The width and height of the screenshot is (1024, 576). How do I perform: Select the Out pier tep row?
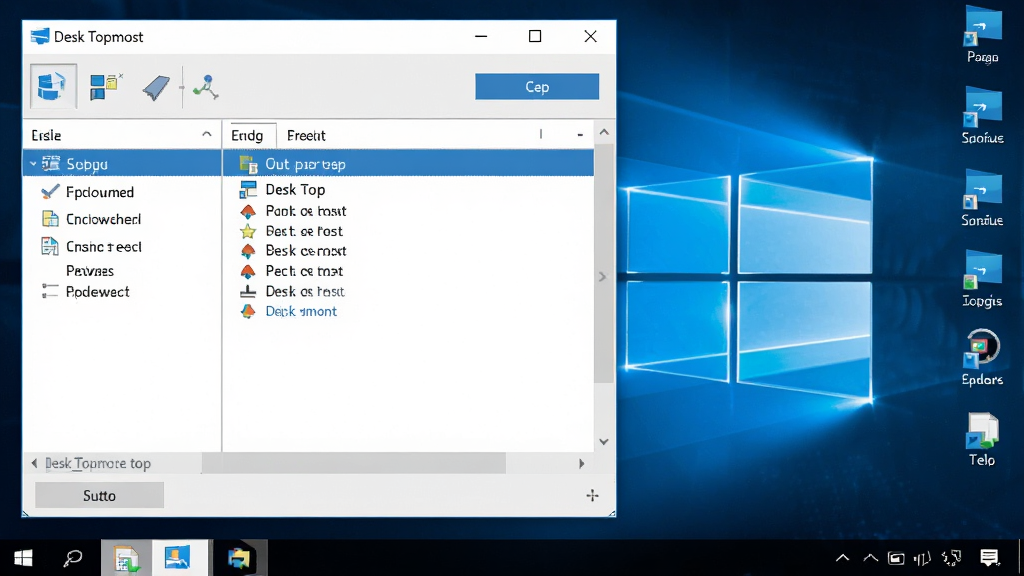pyautogui.click(x=409, y=164)
